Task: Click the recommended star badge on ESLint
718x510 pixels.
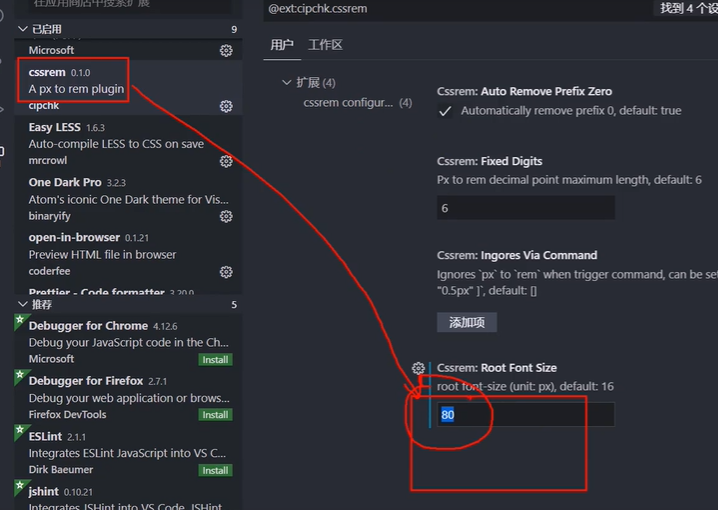Action: 20,431
